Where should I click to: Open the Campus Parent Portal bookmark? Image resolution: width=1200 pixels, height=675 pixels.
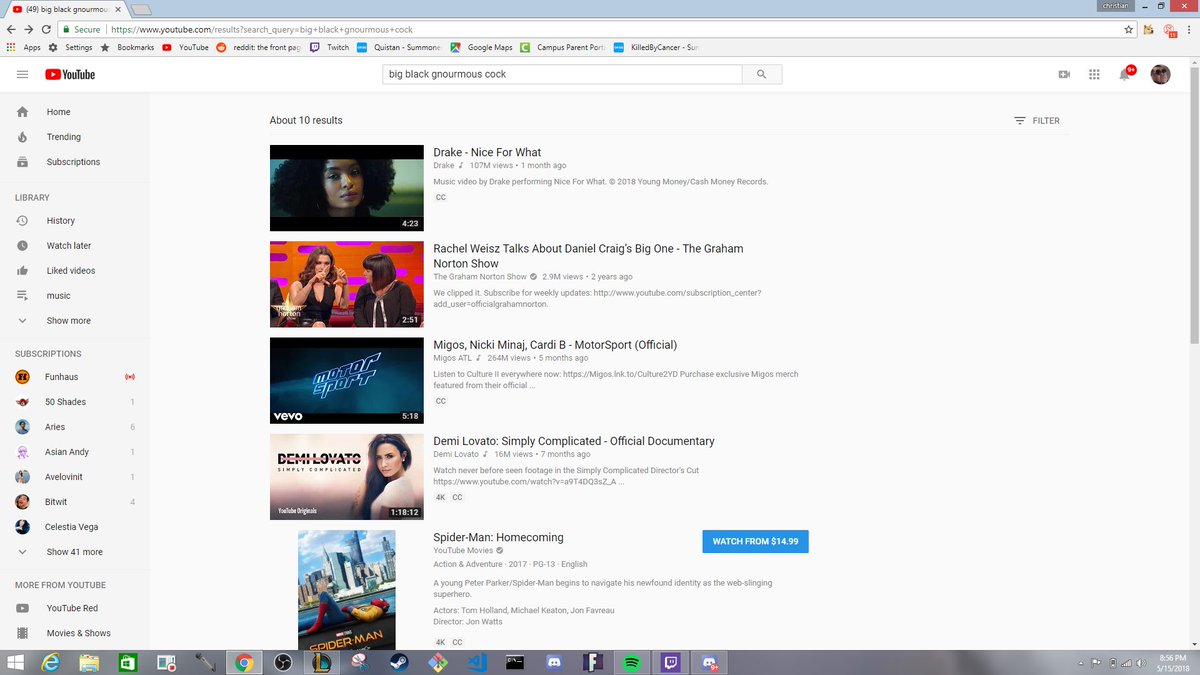(x=563, y=47)
